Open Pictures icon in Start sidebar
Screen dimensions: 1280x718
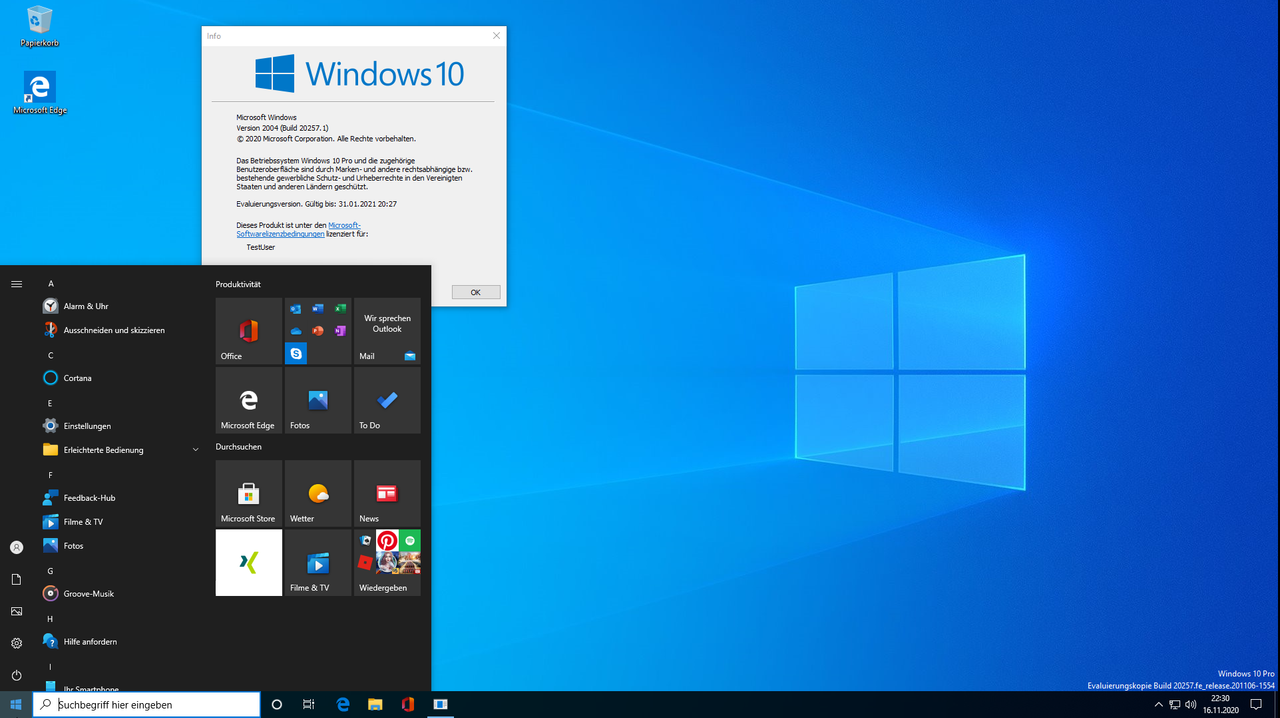click(16, 611)
